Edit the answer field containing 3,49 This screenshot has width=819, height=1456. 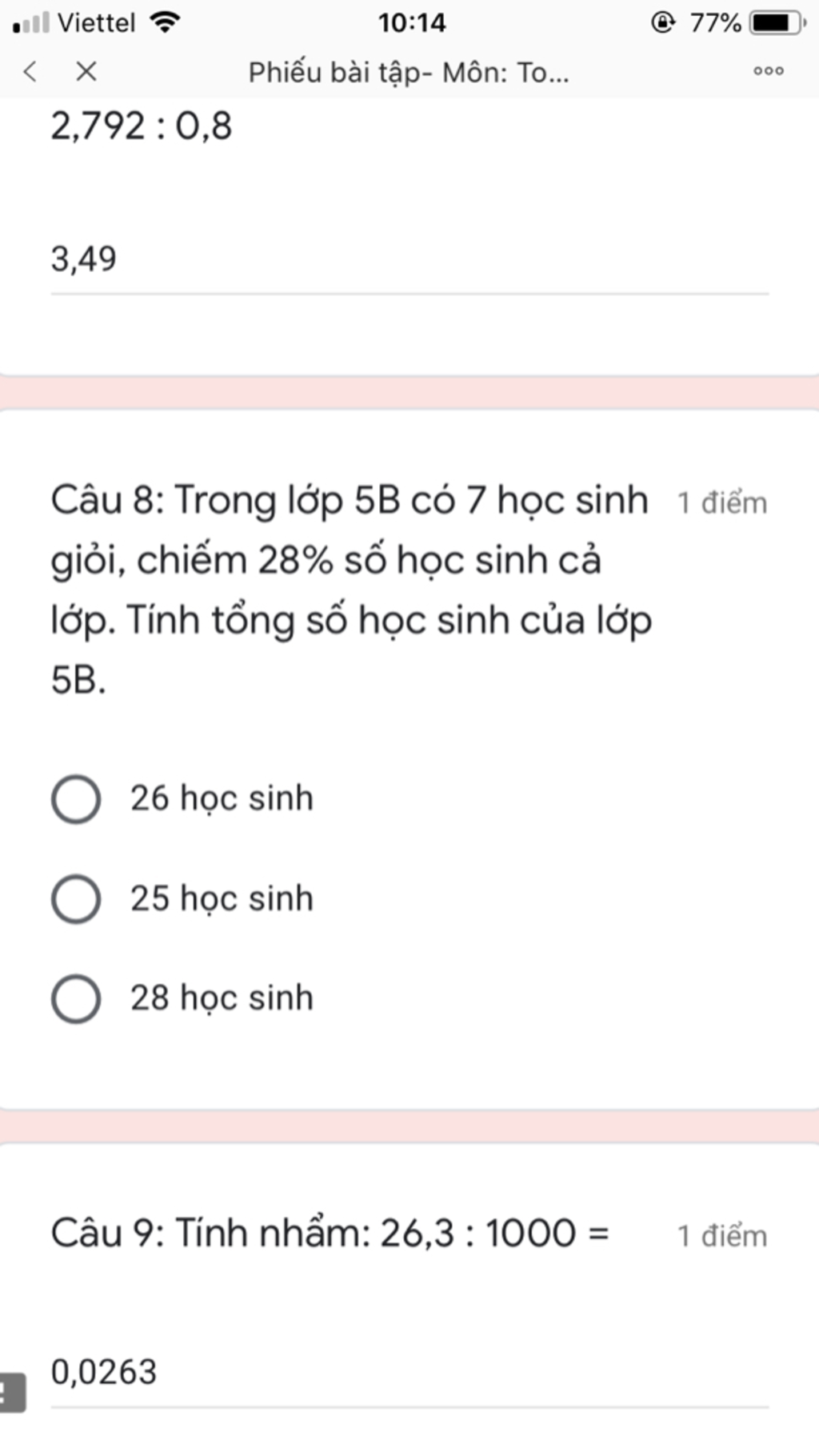[x=409, y=260]
